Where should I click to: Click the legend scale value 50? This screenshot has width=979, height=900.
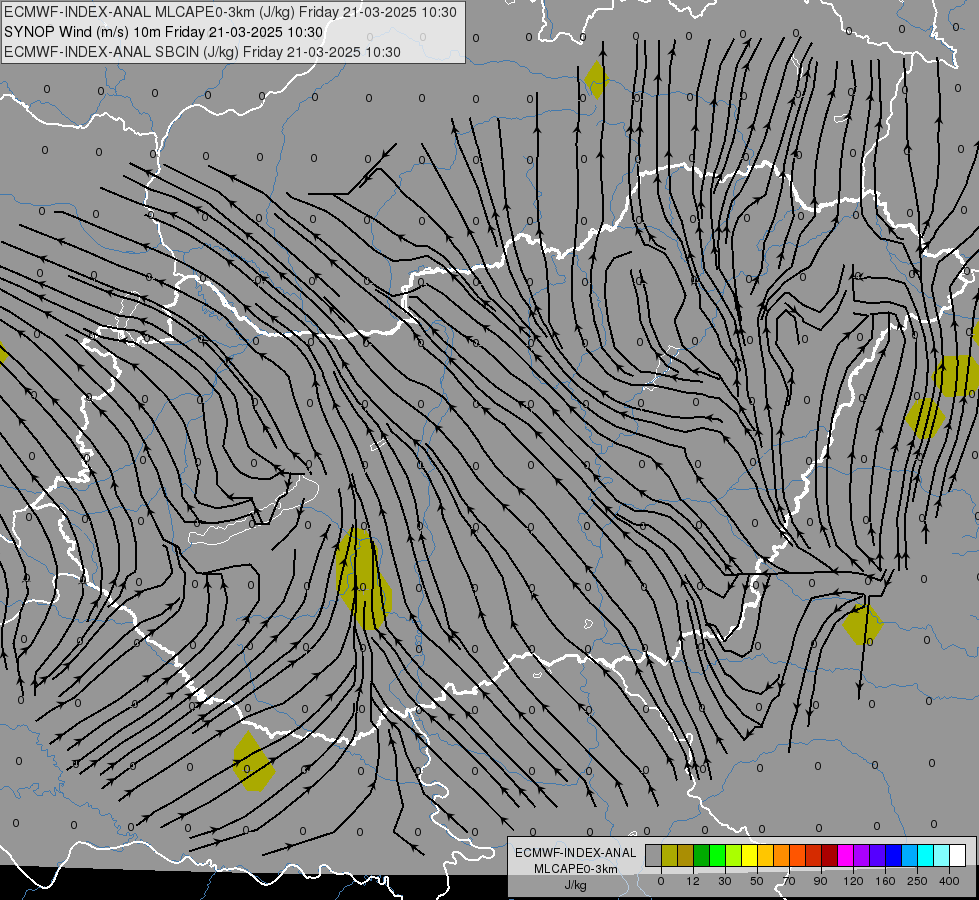757,881
